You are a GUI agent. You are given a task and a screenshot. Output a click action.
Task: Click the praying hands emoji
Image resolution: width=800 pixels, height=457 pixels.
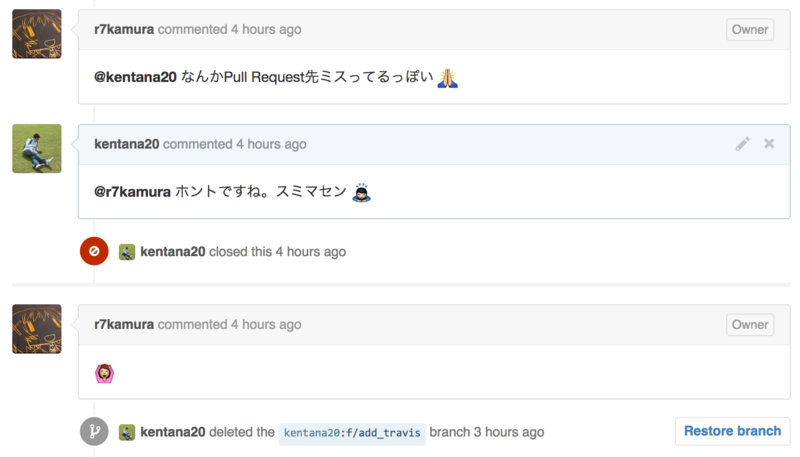448,78
